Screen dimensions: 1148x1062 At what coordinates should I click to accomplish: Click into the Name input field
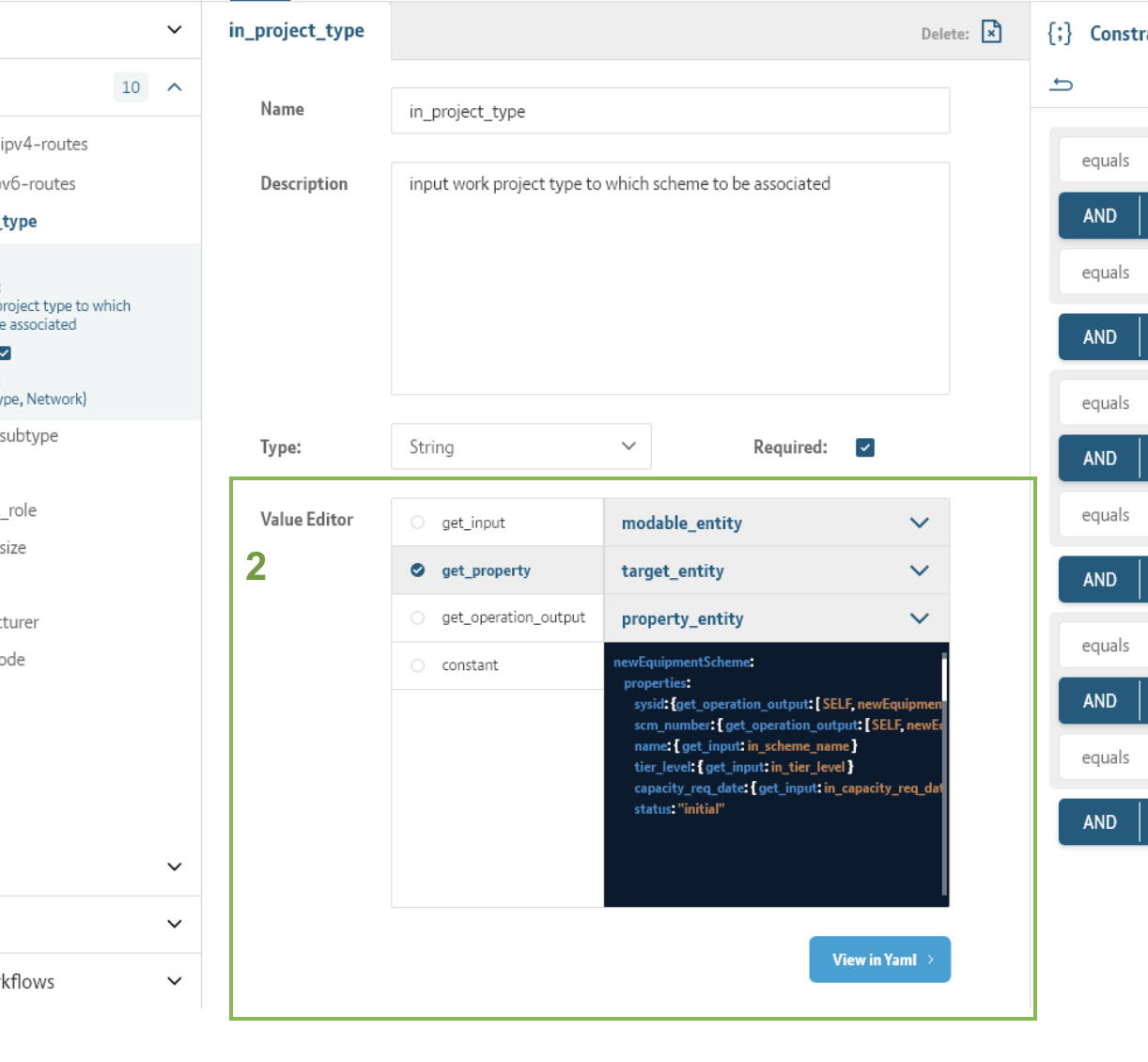670,112
